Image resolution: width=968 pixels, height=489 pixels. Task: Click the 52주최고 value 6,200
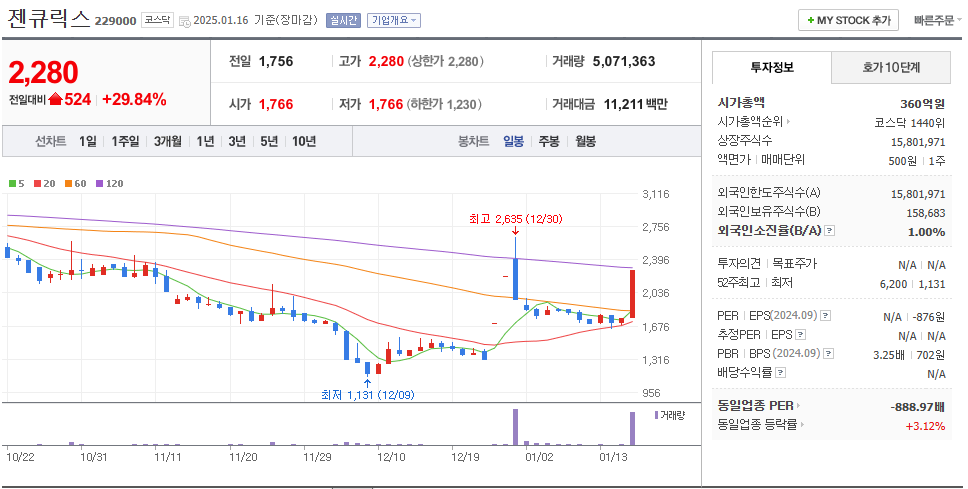(x=893, y=284)
